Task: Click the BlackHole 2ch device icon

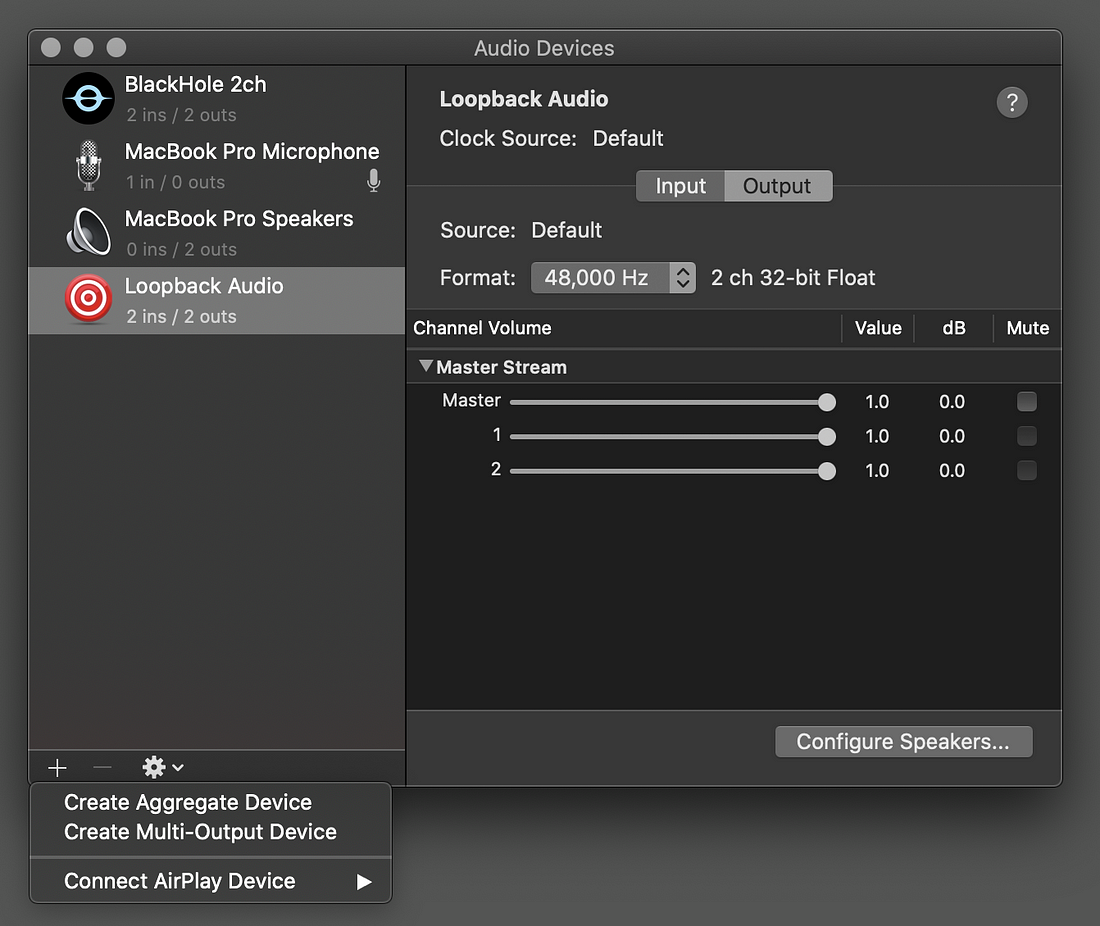Action: pyautogui.click(x=88, y=98)
